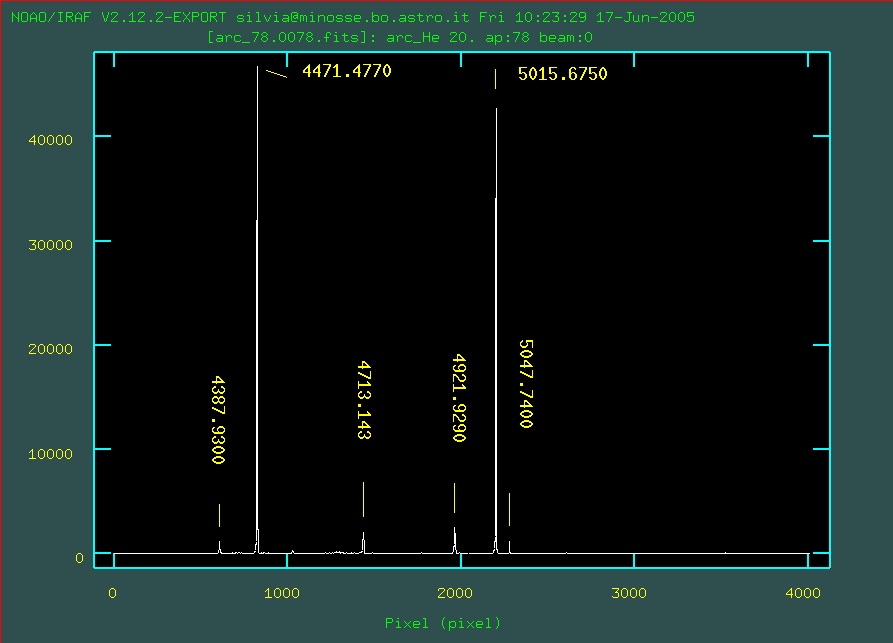The width and height of the screenshot is (893, 643).
Task: Click the 4471.4770 line label
Action: tap(346, 71)
